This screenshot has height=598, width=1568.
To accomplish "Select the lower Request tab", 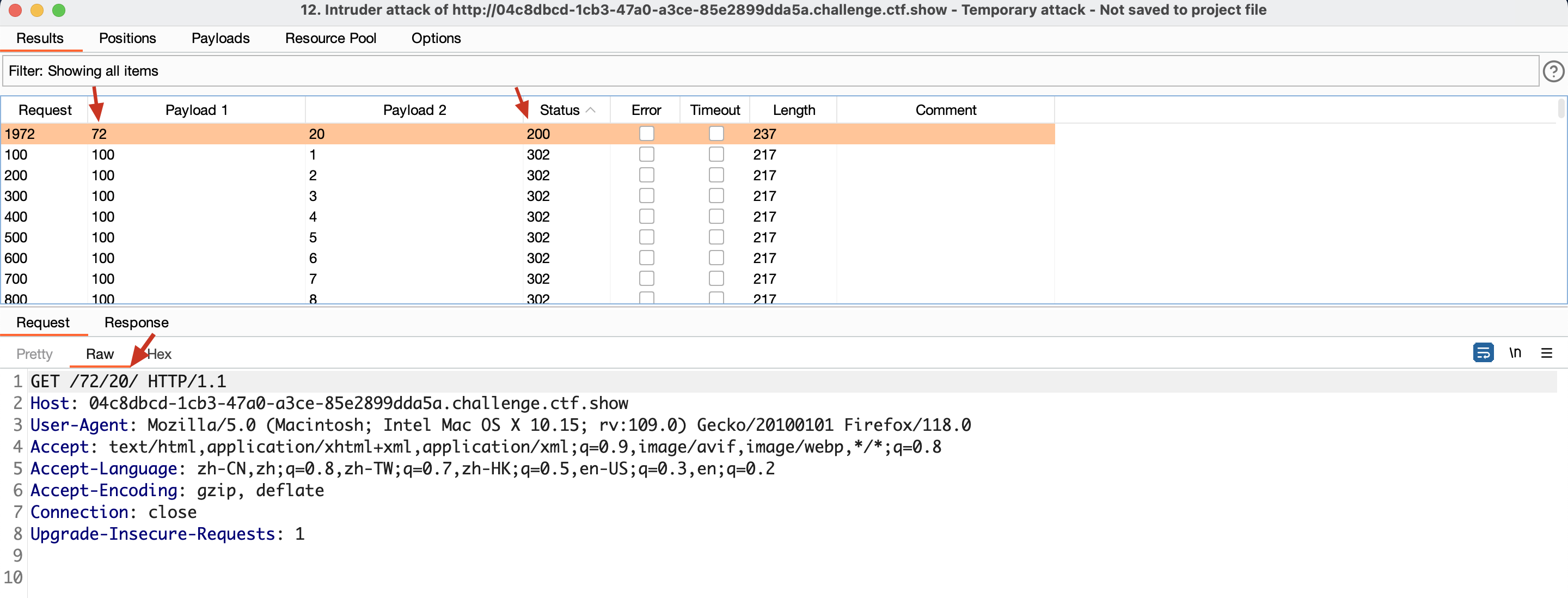I will point(42,323).
